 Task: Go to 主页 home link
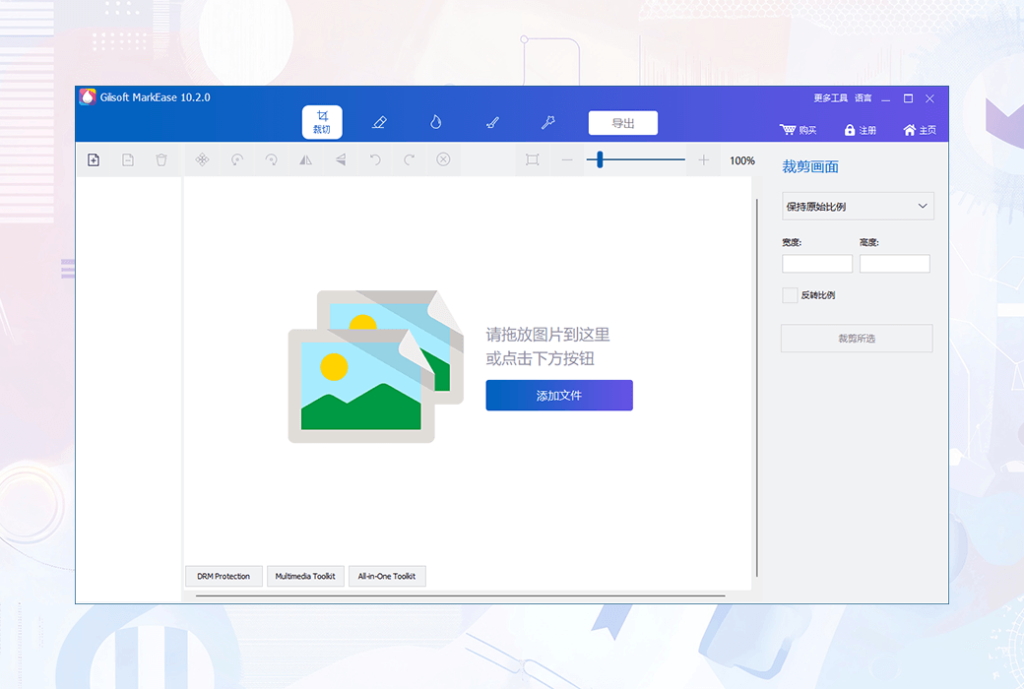[920, 130]
